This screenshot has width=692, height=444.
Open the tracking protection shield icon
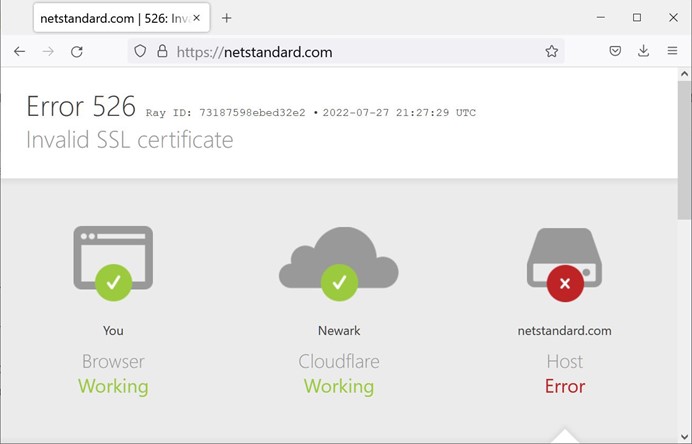(x=140, y=52)
